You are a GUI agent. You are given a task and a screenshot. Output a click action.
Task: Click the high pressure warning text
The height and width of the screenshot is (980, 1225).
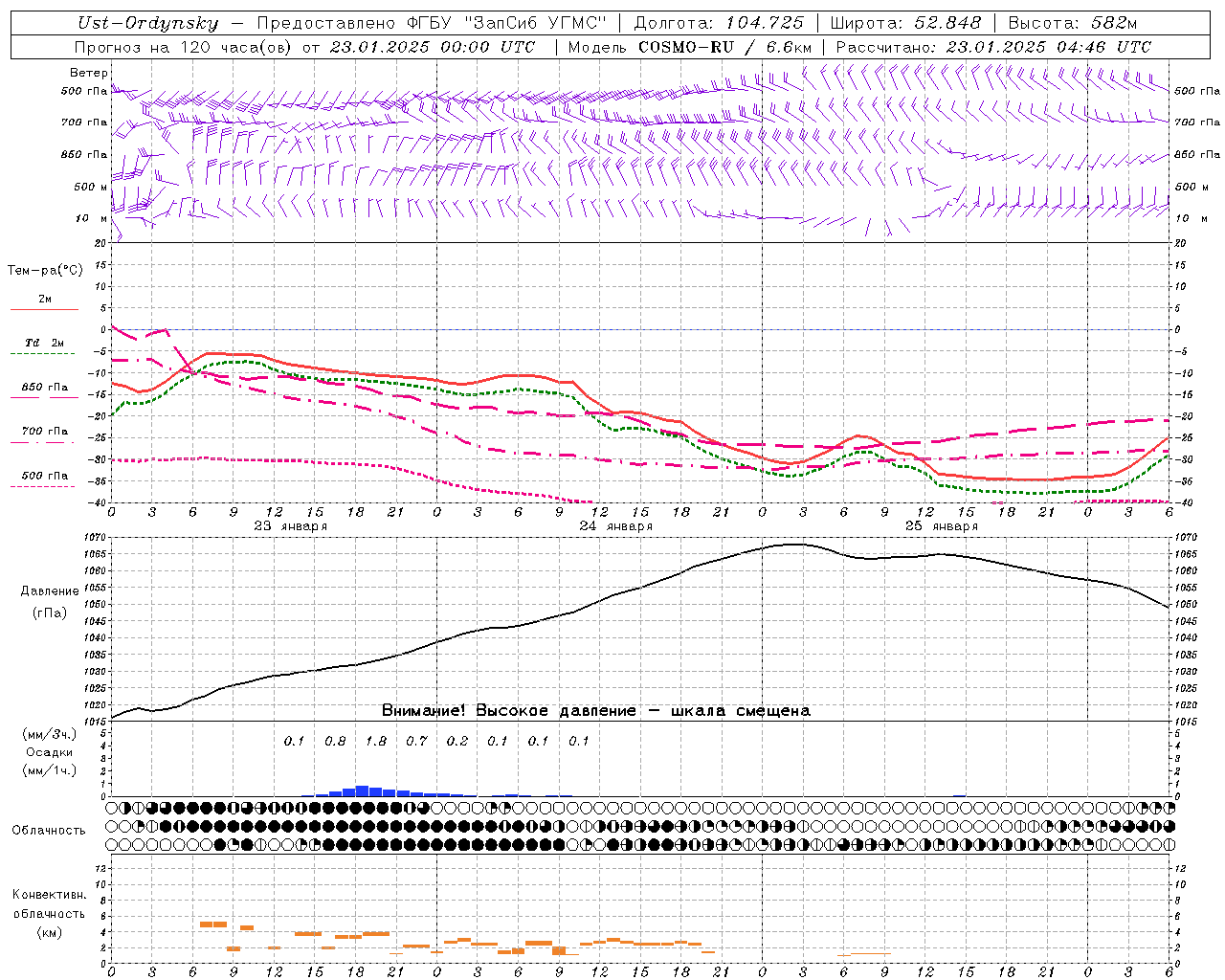(595, 710)
